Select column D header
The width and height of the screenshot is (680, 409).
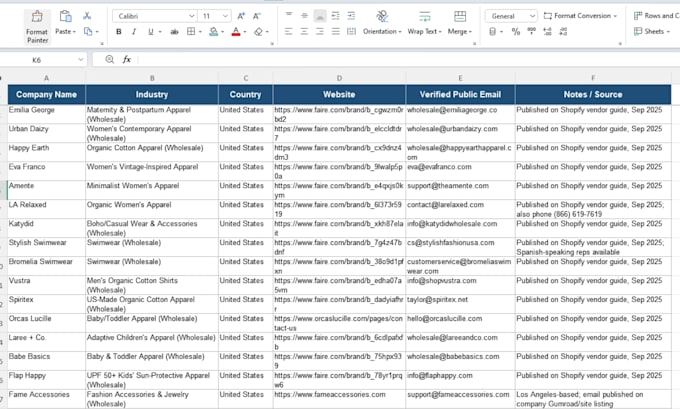[339, 78]
